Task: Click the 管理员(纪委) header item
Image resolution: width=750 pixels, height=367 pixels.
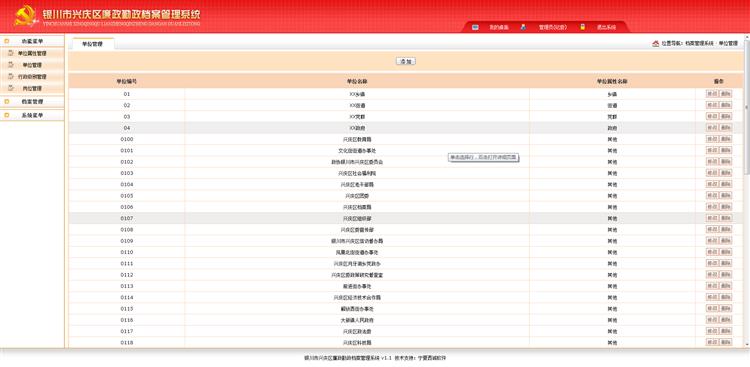Action: 552,28
